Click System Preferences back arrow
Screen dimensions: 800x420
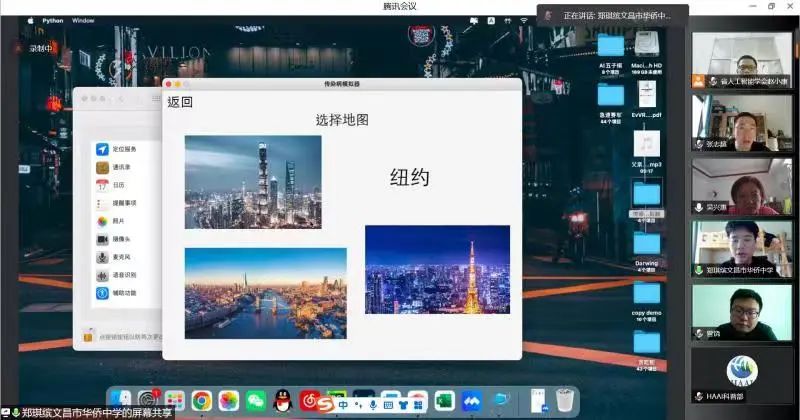coord(121,98)
